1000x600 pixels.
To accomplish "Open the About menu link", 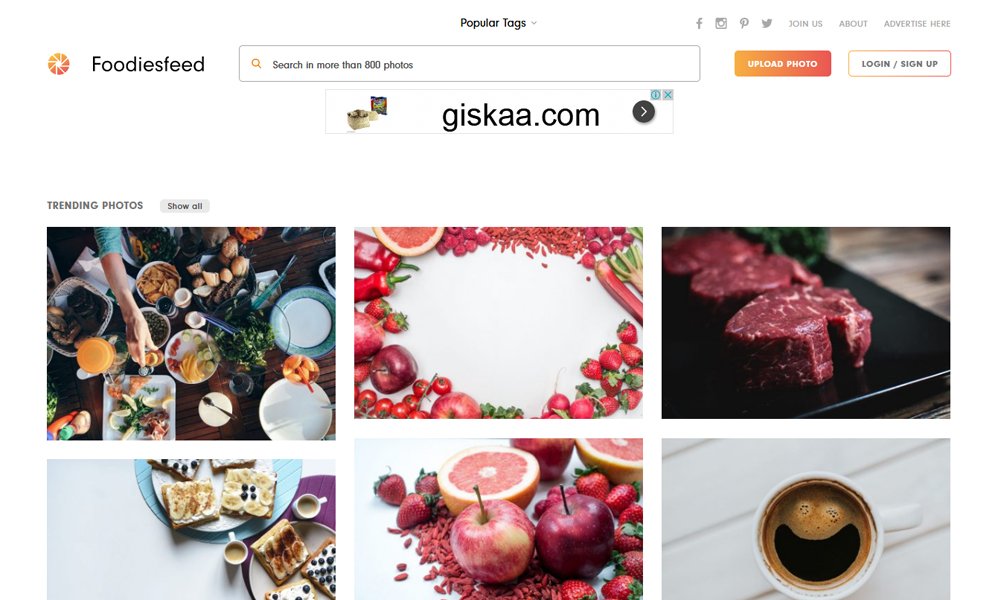I will tap(853, 24).
